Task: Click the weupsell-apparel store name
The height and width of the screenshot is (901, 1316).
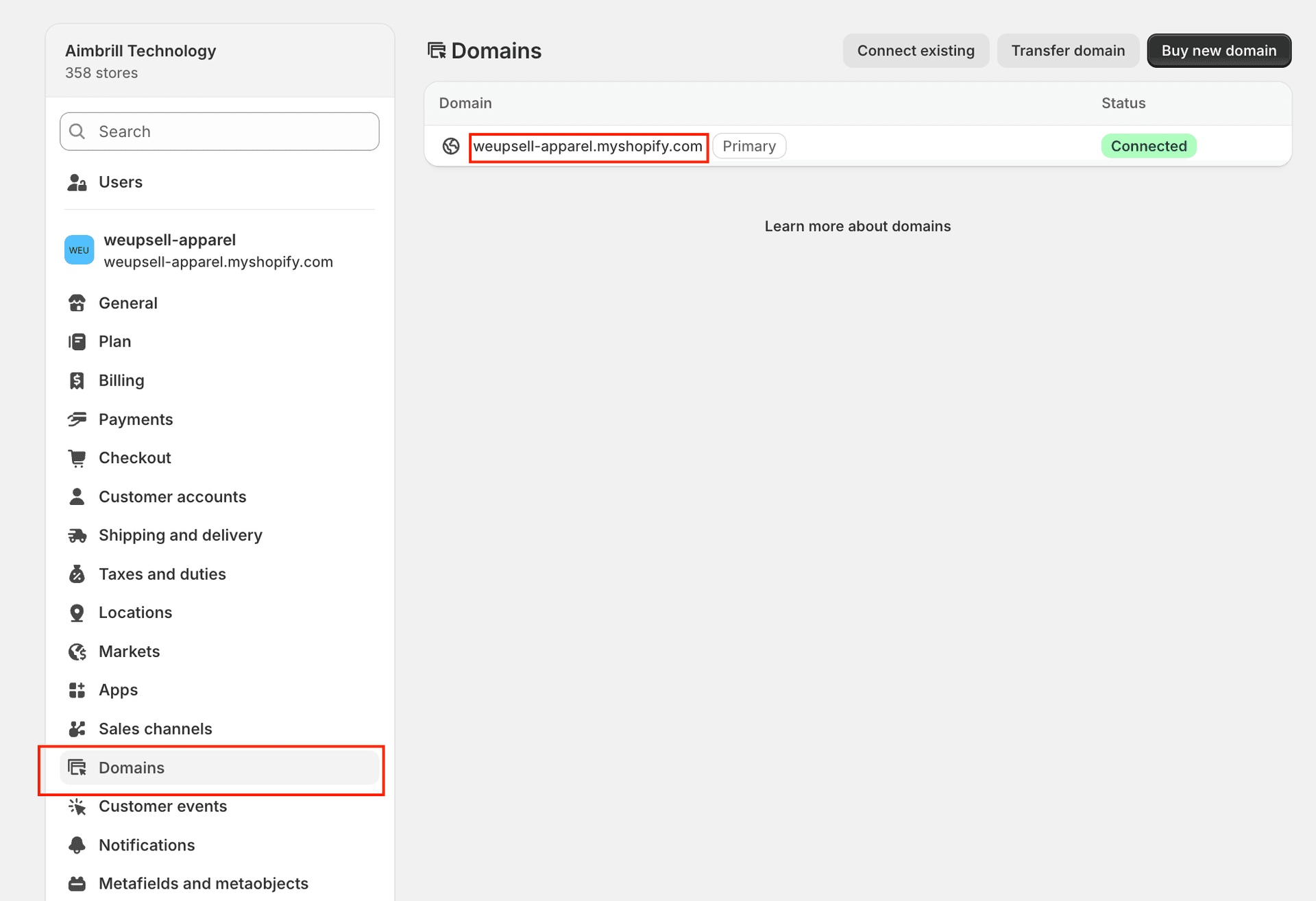Action: click(170, 240)
